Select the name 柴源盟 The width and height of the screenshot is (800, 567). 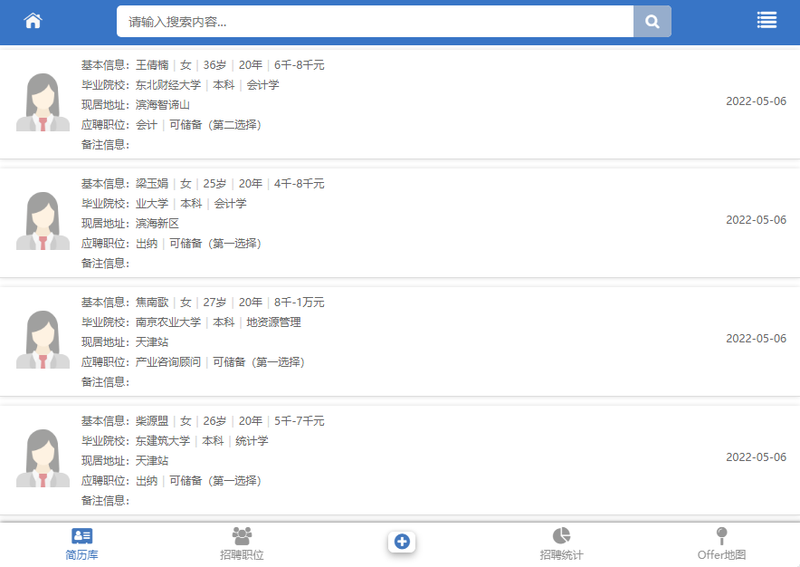tap(152, 421)
